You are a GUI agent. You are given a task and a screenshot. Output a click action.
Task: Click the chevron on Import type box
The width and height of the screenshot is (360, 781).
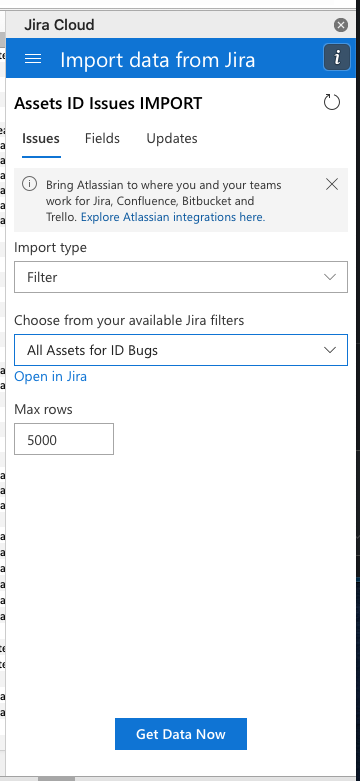pos(330,277)
